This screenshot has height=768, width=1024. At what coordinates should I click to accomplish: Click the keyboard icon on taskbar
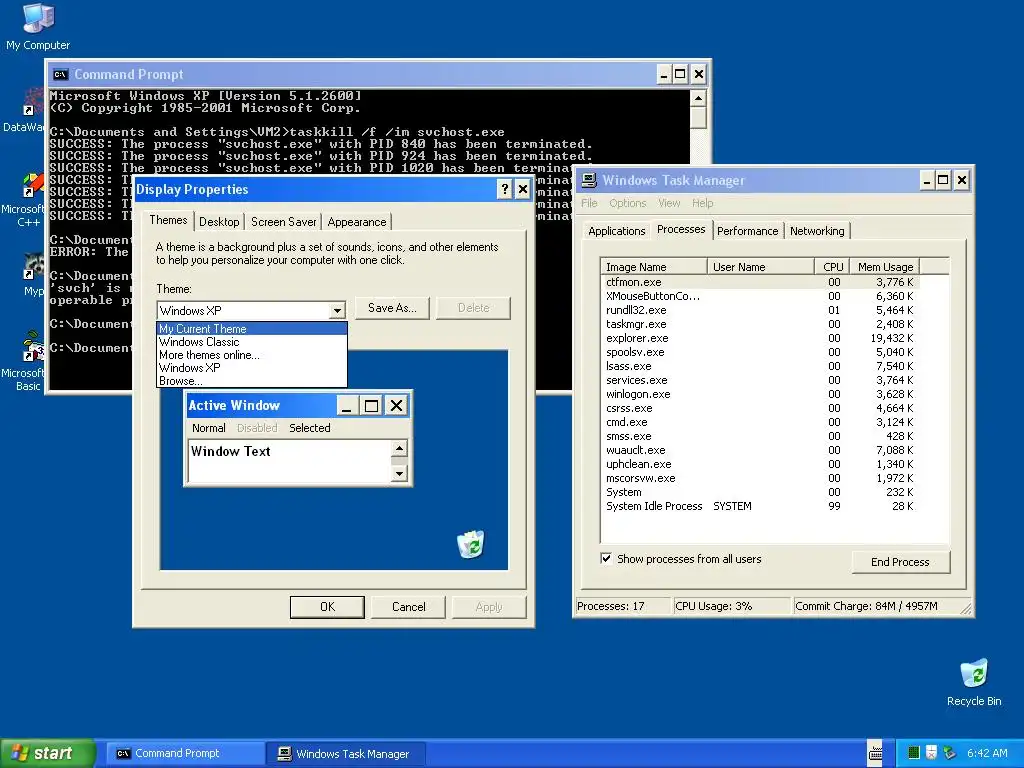875,753
